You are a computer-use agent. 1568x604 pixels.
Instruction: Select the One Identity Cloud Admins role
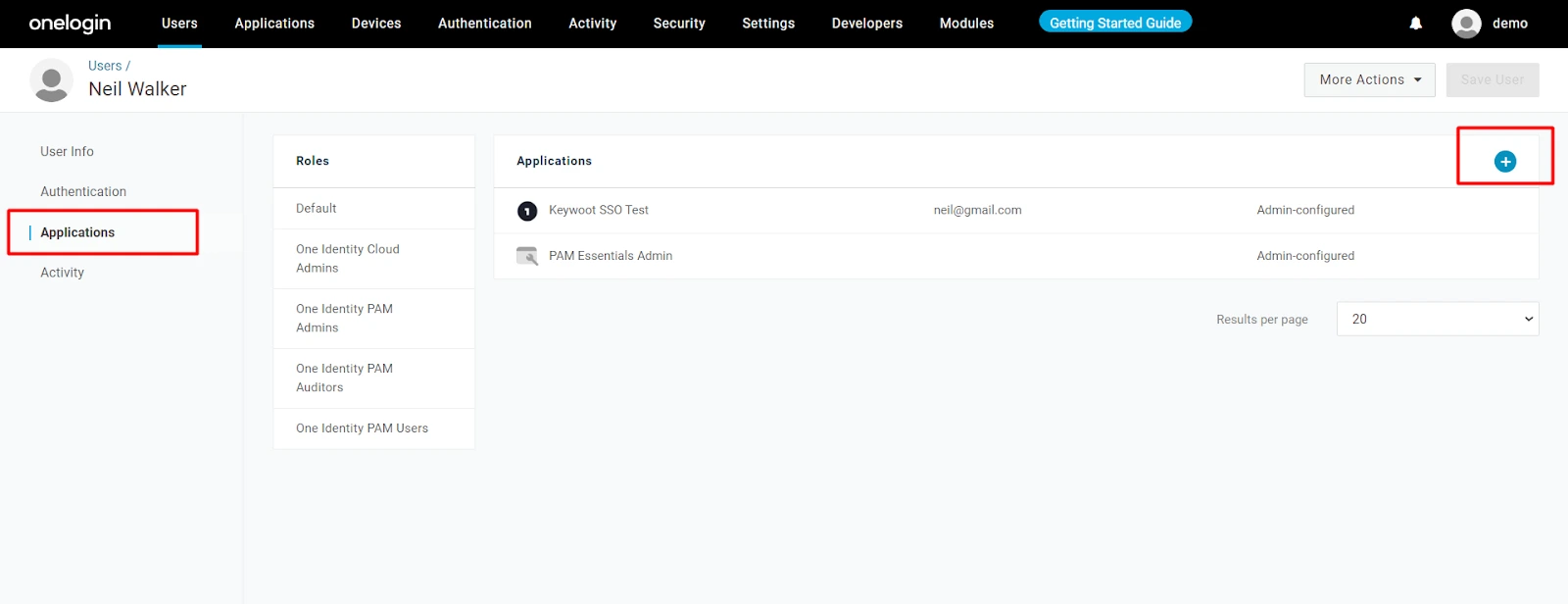[374, 259]
